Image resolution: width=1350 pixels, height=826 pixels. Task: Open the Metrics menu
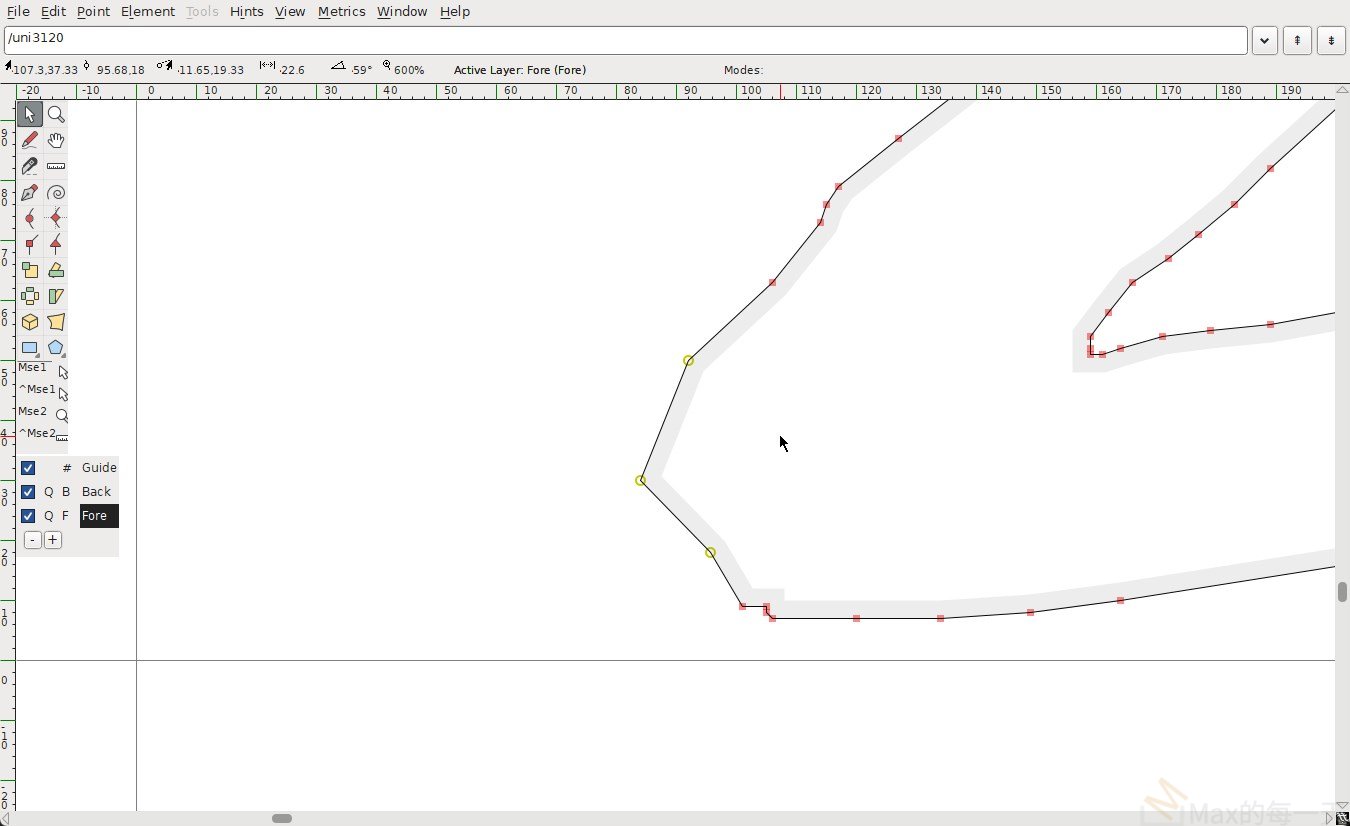(341, 11)
